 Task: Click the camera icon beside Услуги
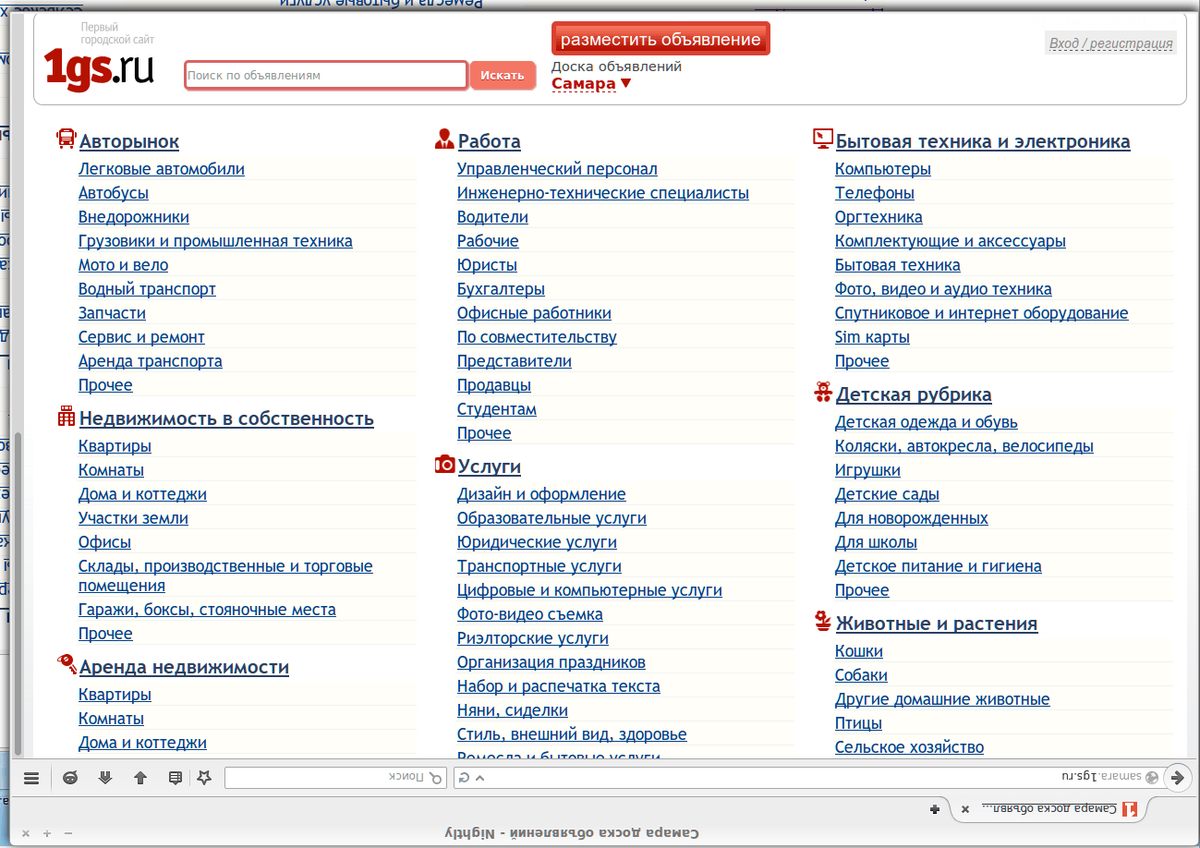[x=445, y=464]
